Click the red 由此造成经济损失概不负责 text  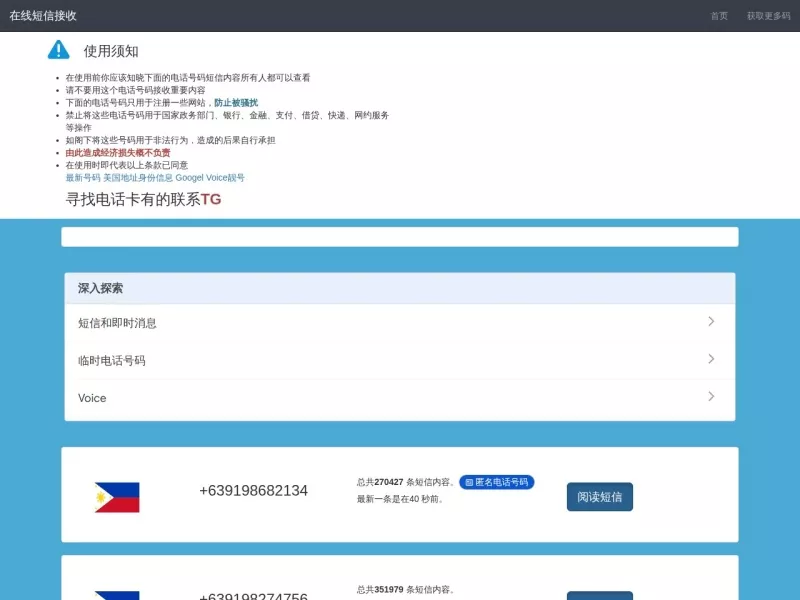click(x=118, y=153)
